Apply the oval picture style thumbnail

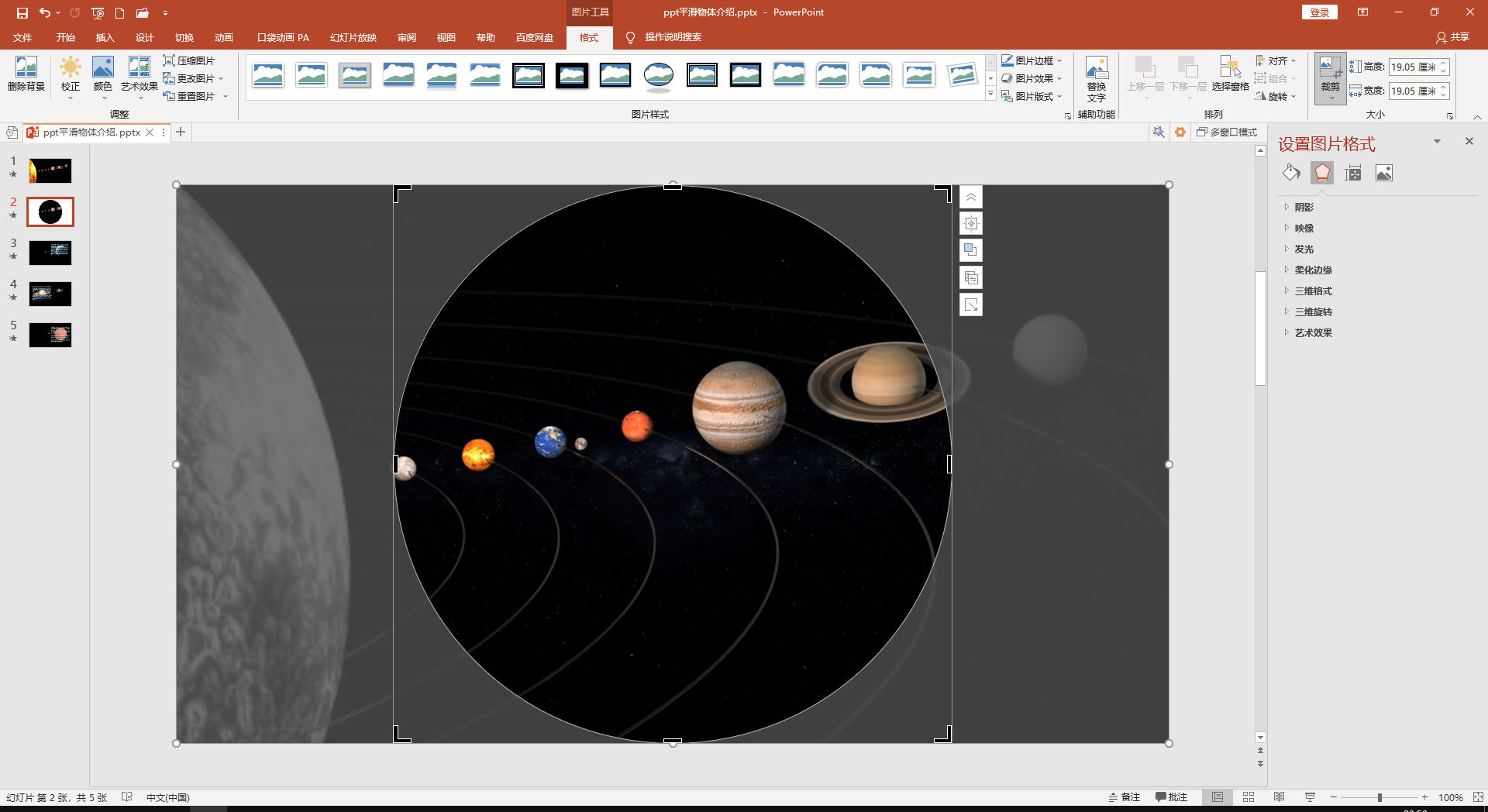(x=659, y=75)
